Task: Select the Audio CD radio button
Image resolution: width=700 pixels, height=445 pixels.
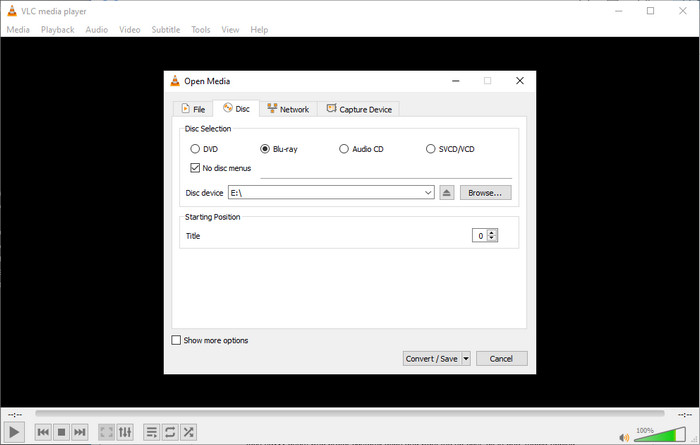Action: (344, 149)
